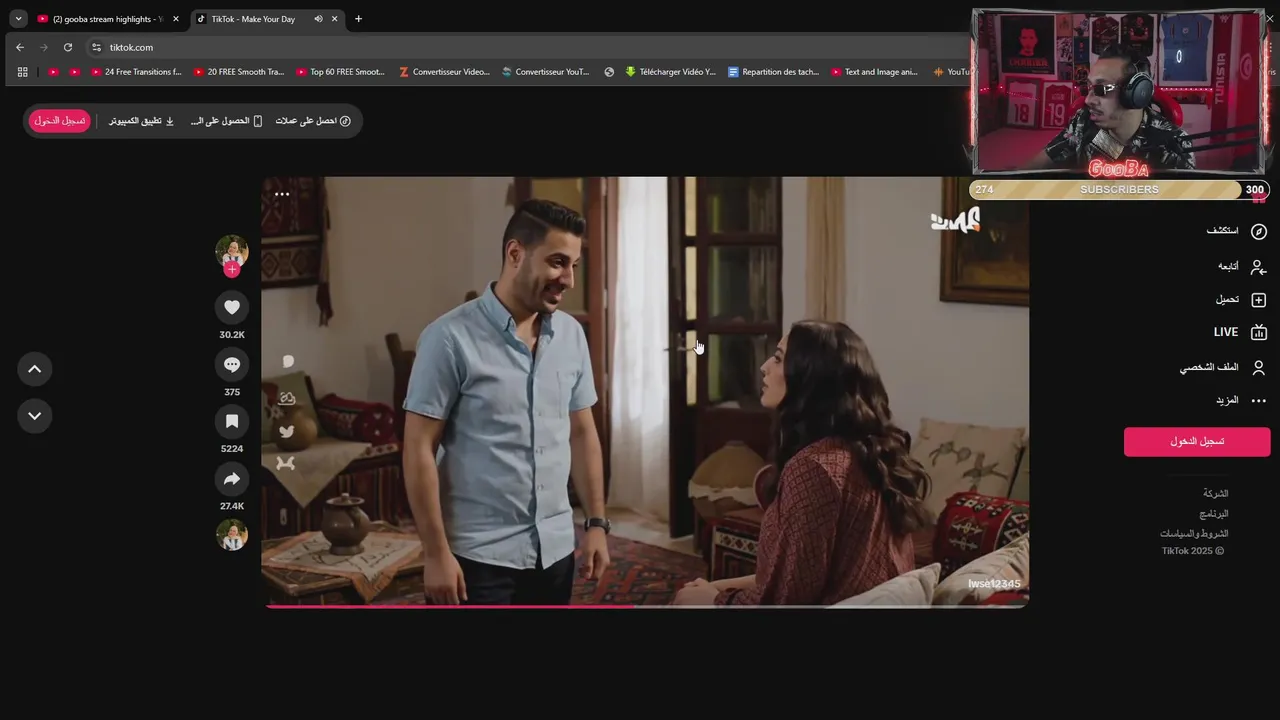The height and width of the screenshot is (720, 1280).
Task: Open Following (أتابعه) in sidebar
Action: coord(1242,266)
